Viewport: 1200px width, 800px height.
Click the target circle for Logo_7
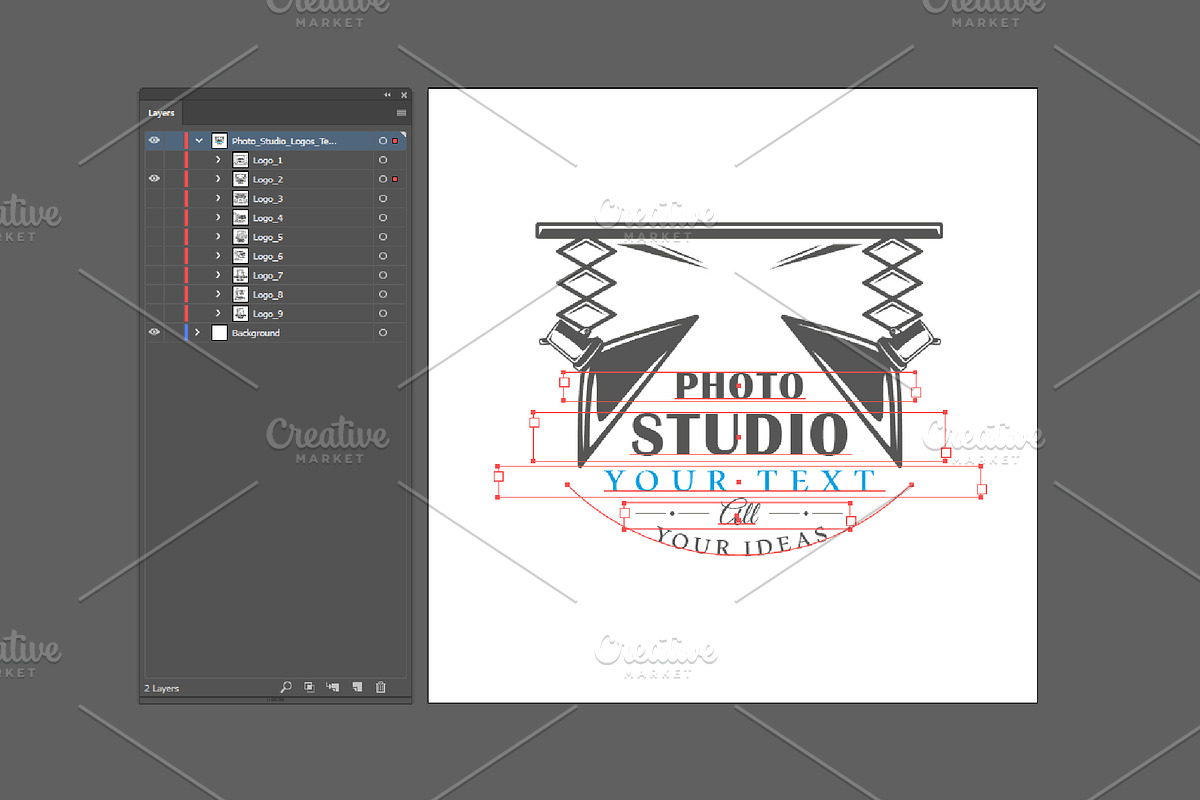point(383,275)
